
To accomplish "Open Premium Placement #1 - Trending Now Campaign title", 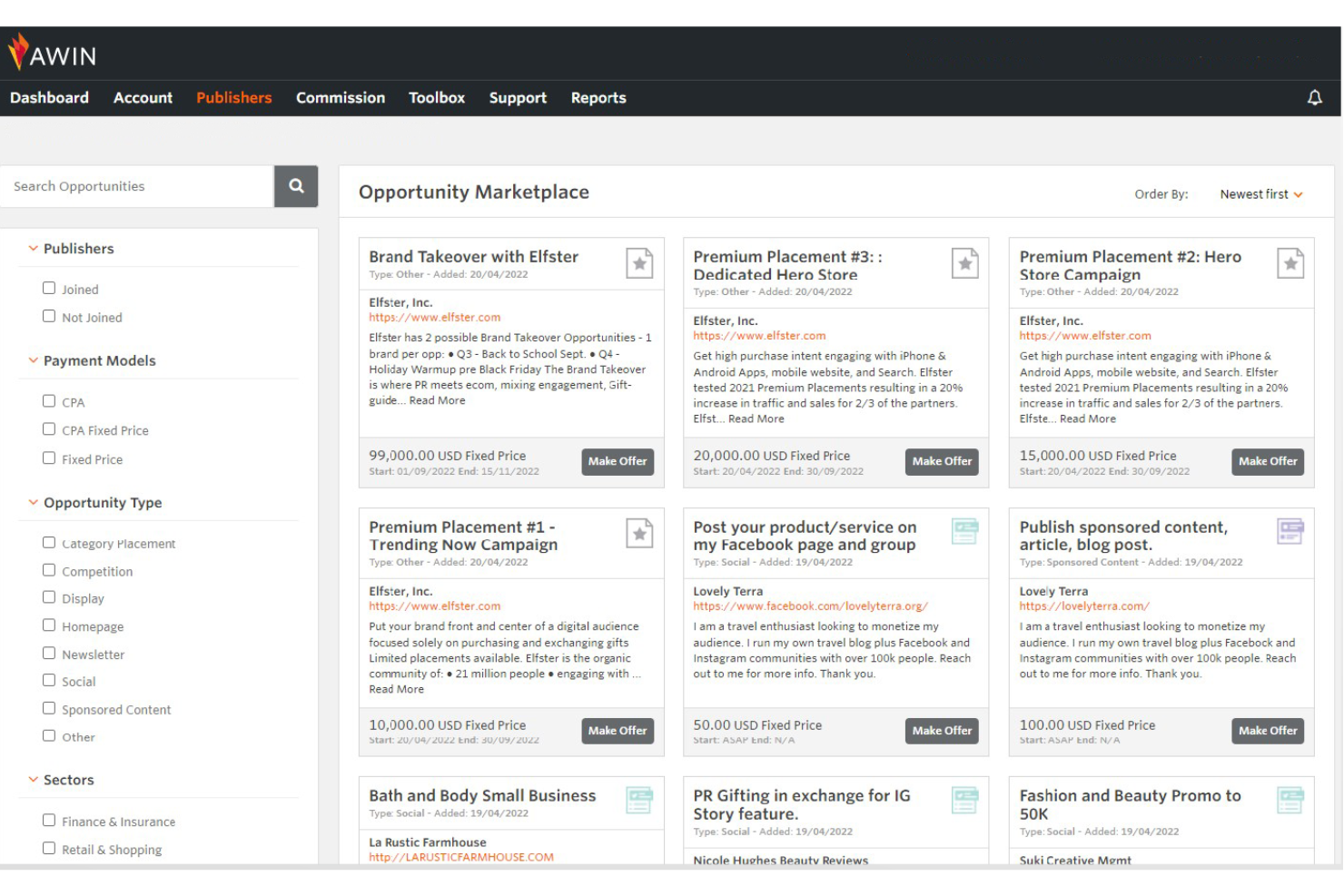I will click(x=463, y=536).
